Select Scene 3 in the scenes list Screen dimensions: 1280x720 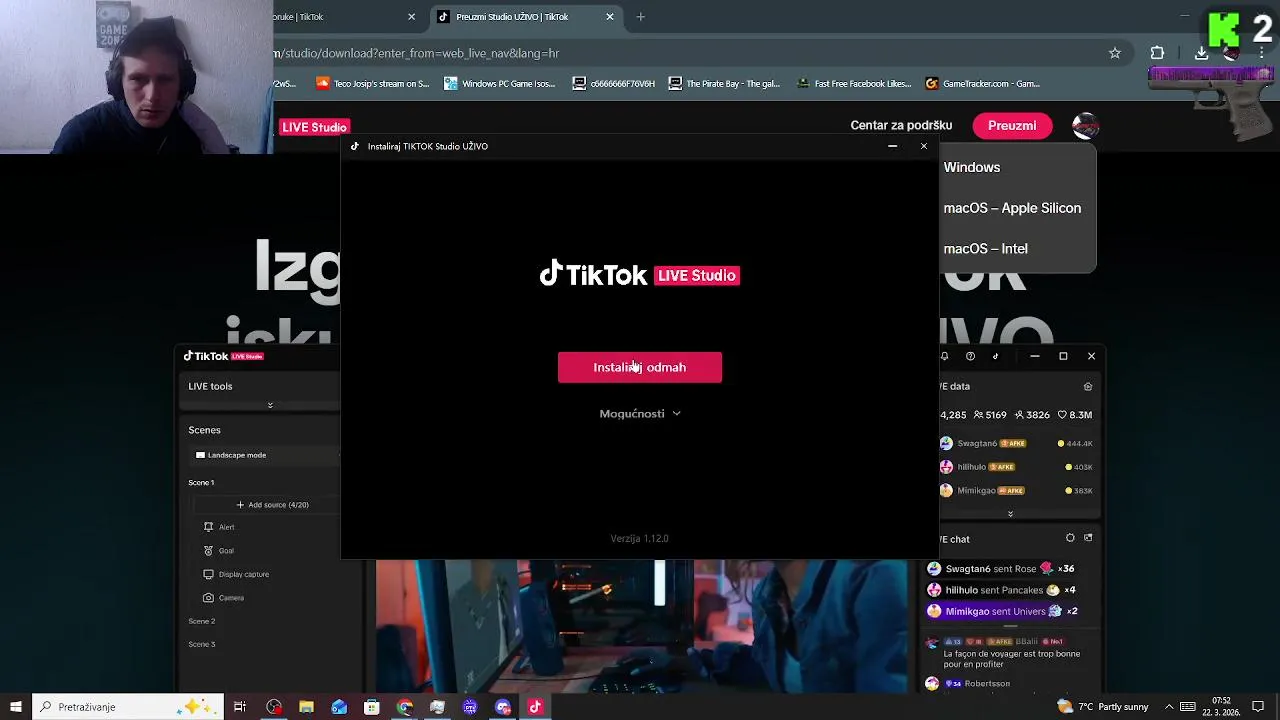coord(201,644)
